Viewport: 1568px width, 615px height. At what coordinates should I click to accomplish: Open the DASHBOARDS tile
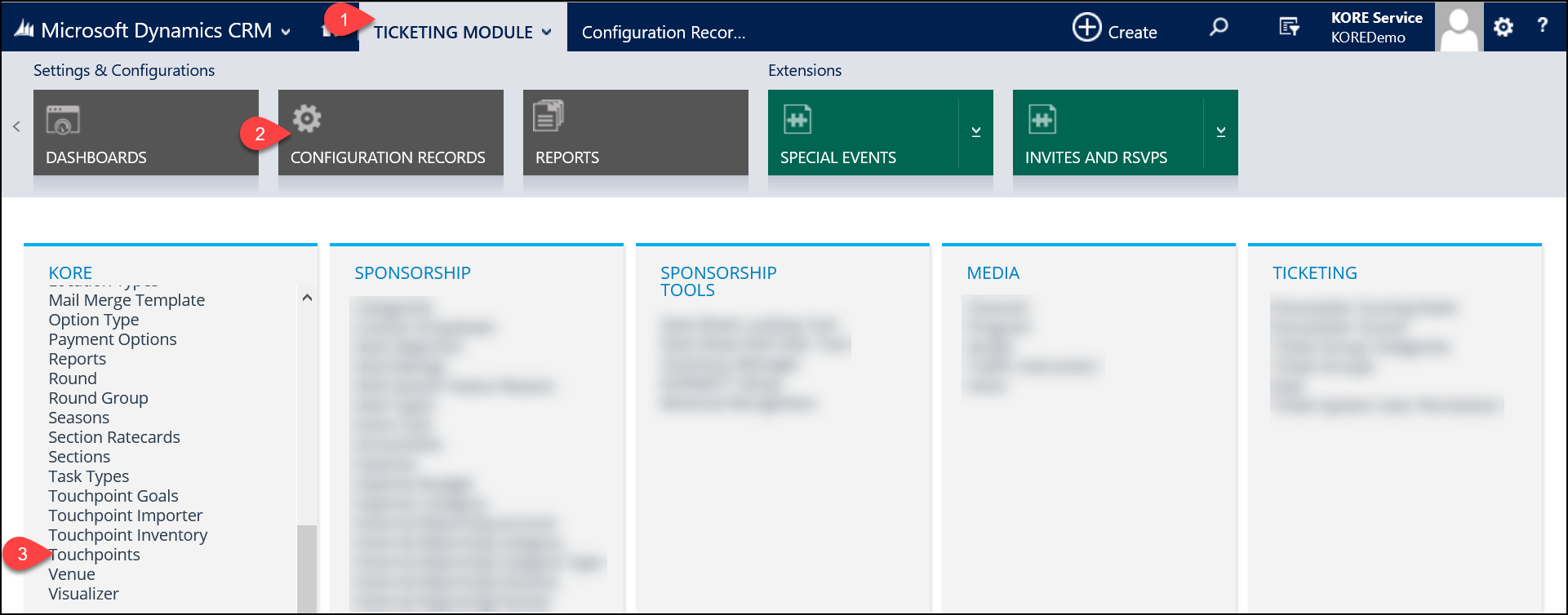(x=146, y=132)
